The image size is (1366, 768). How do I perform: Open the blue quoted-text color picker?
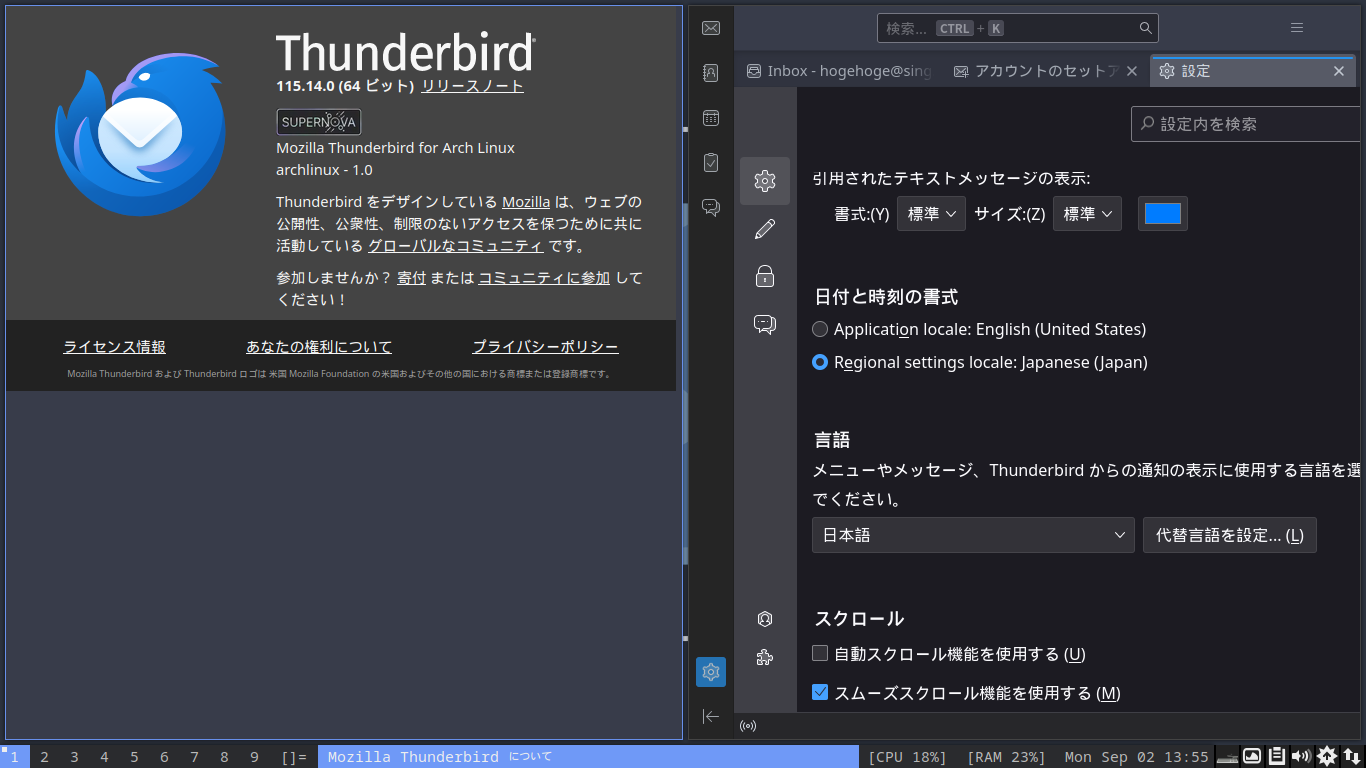(1163, 214)
